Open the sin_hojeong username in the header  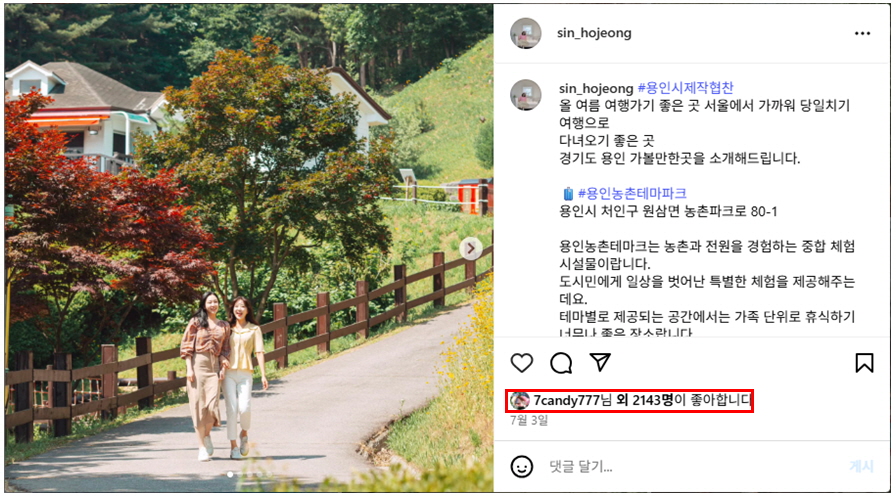coord(594,33)
